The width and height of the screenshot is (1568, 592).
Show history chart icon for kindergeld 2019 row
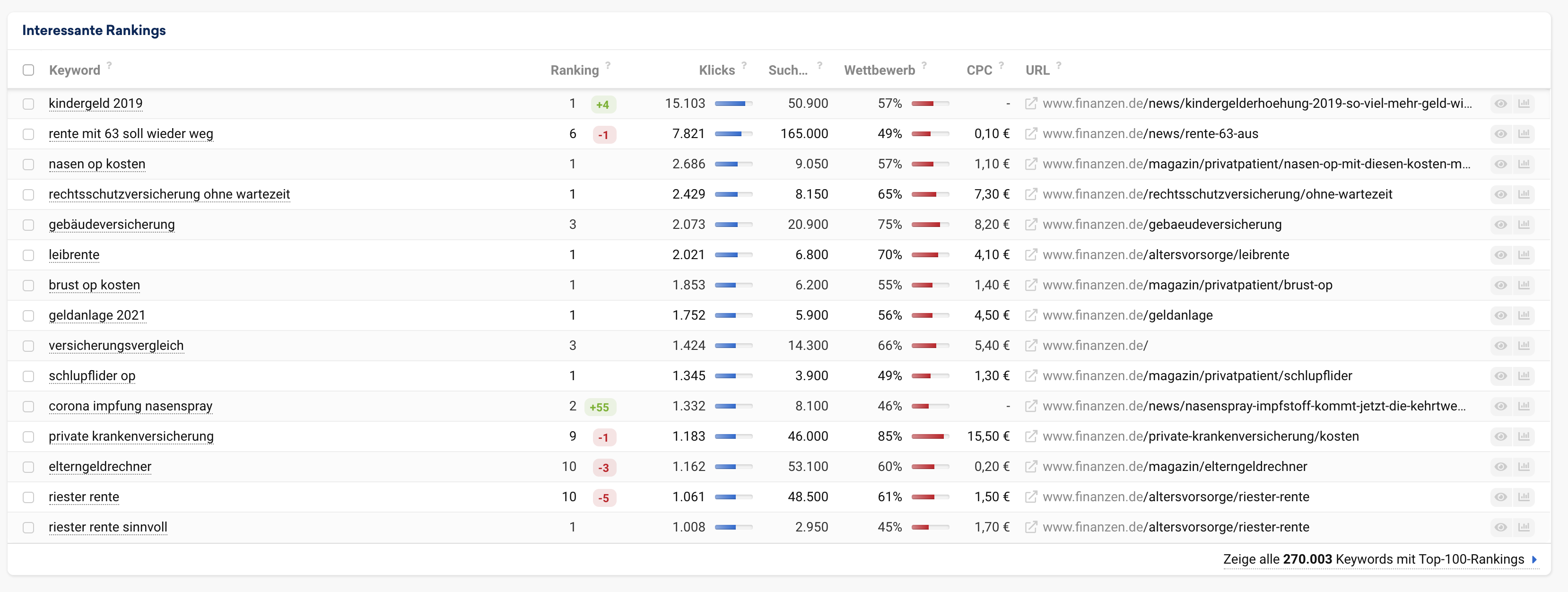click(x=1524, y=104)
